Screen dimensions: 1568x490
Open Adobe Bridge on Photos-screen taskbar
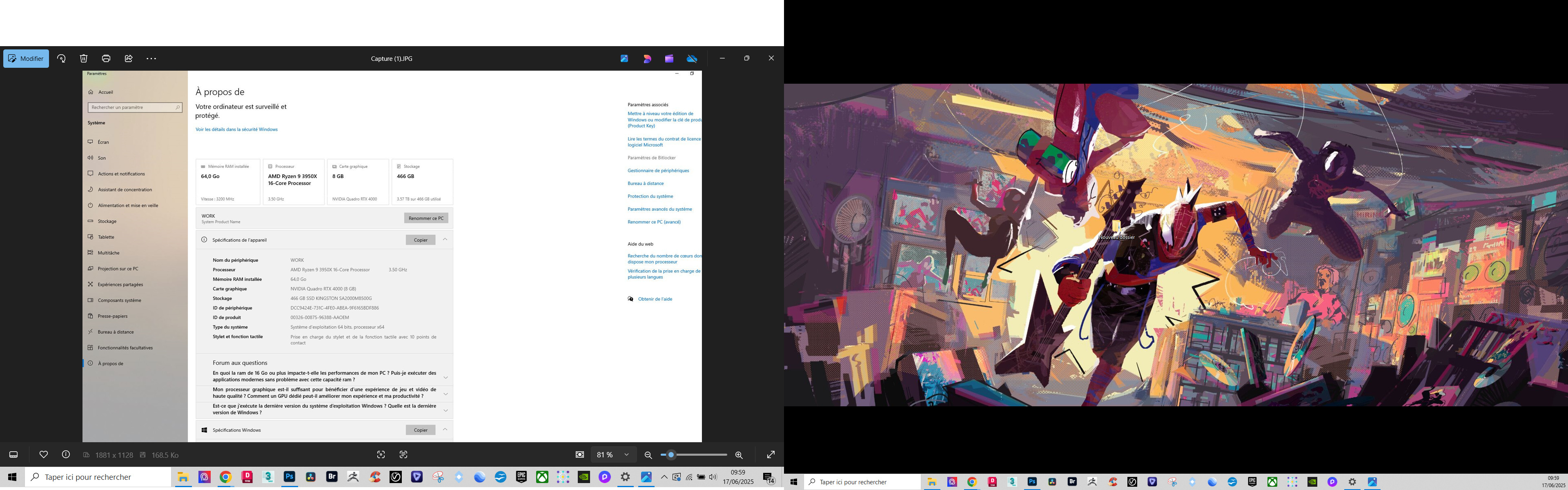(x=332, y=477)
